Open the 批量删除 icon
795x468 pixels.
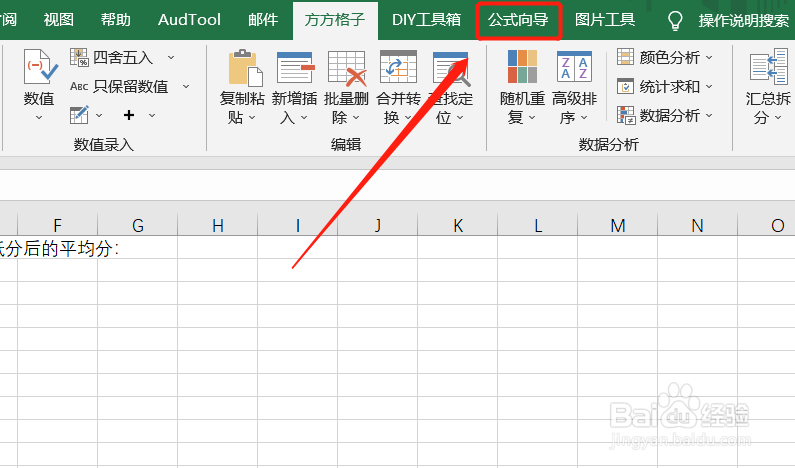coord(347,67)
